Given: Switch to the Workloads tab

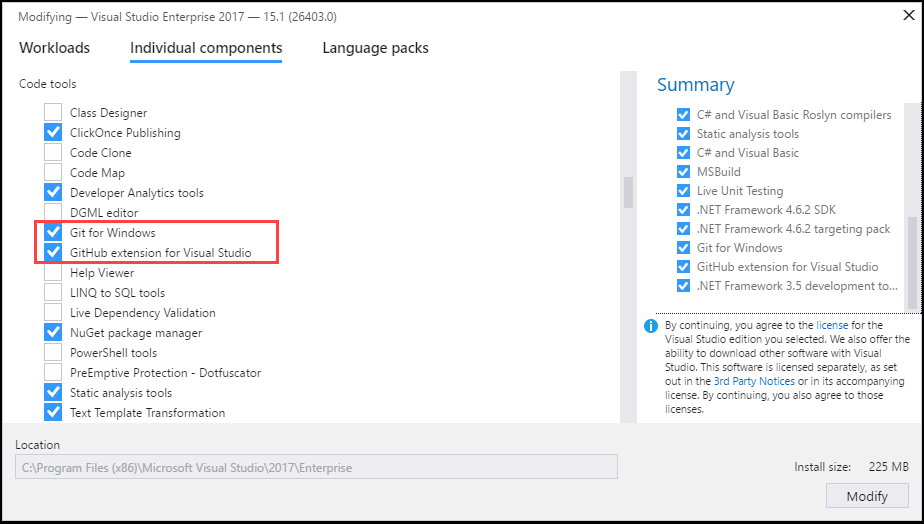Looking at the screenshot, I should [55, 48].
